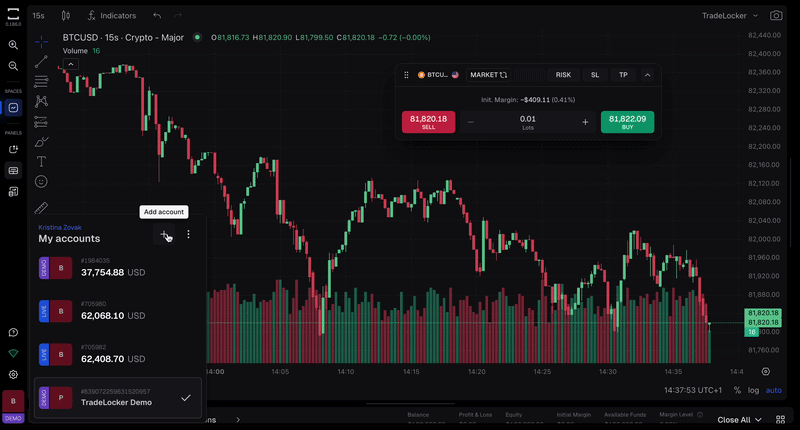Click the SELL 81,820.18 button
Viewport: 800px width, 430px height.
[429, 122]
